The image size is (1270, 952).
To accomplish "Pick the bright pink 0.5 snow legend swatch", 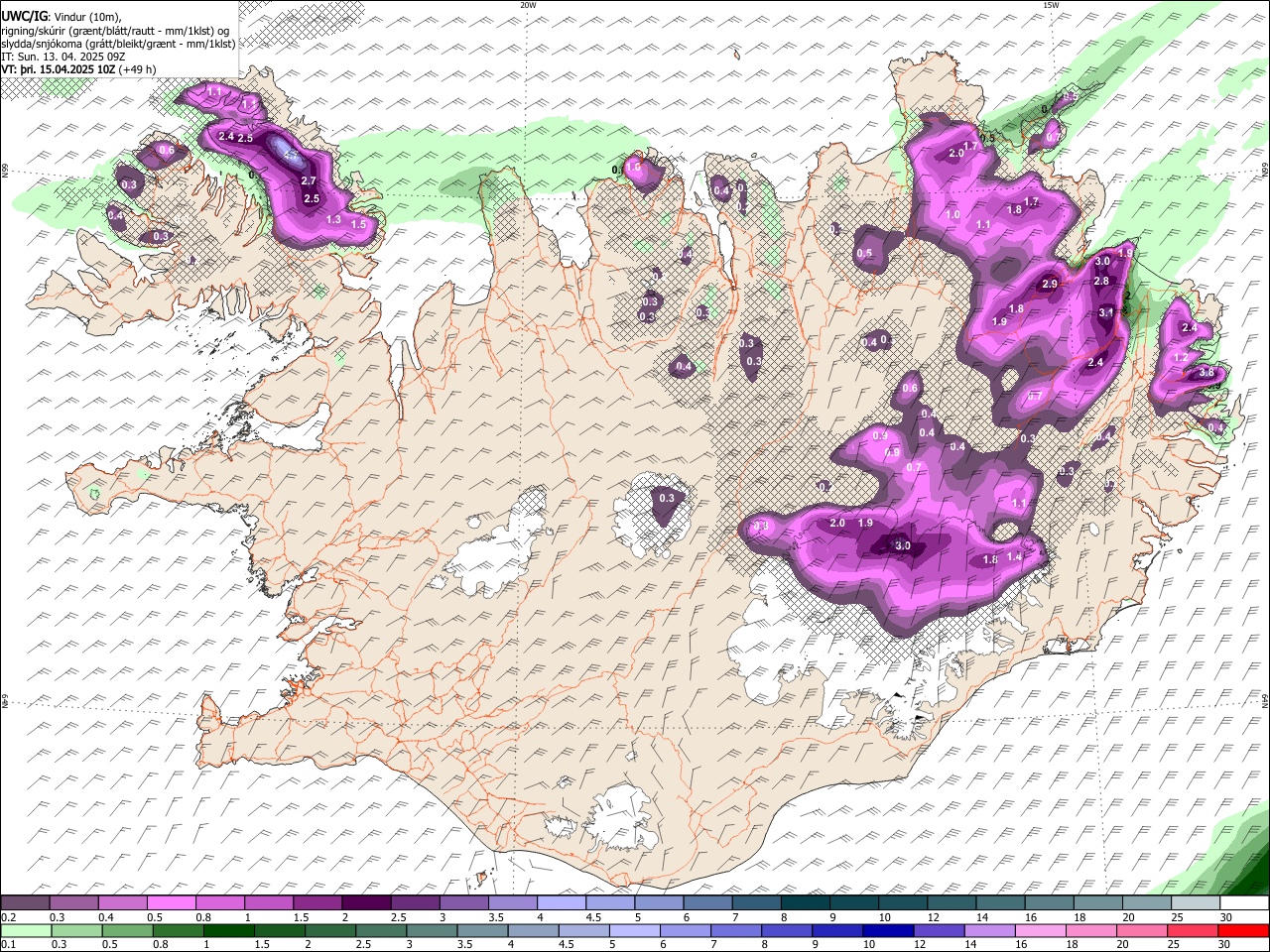I will point(171,903).
